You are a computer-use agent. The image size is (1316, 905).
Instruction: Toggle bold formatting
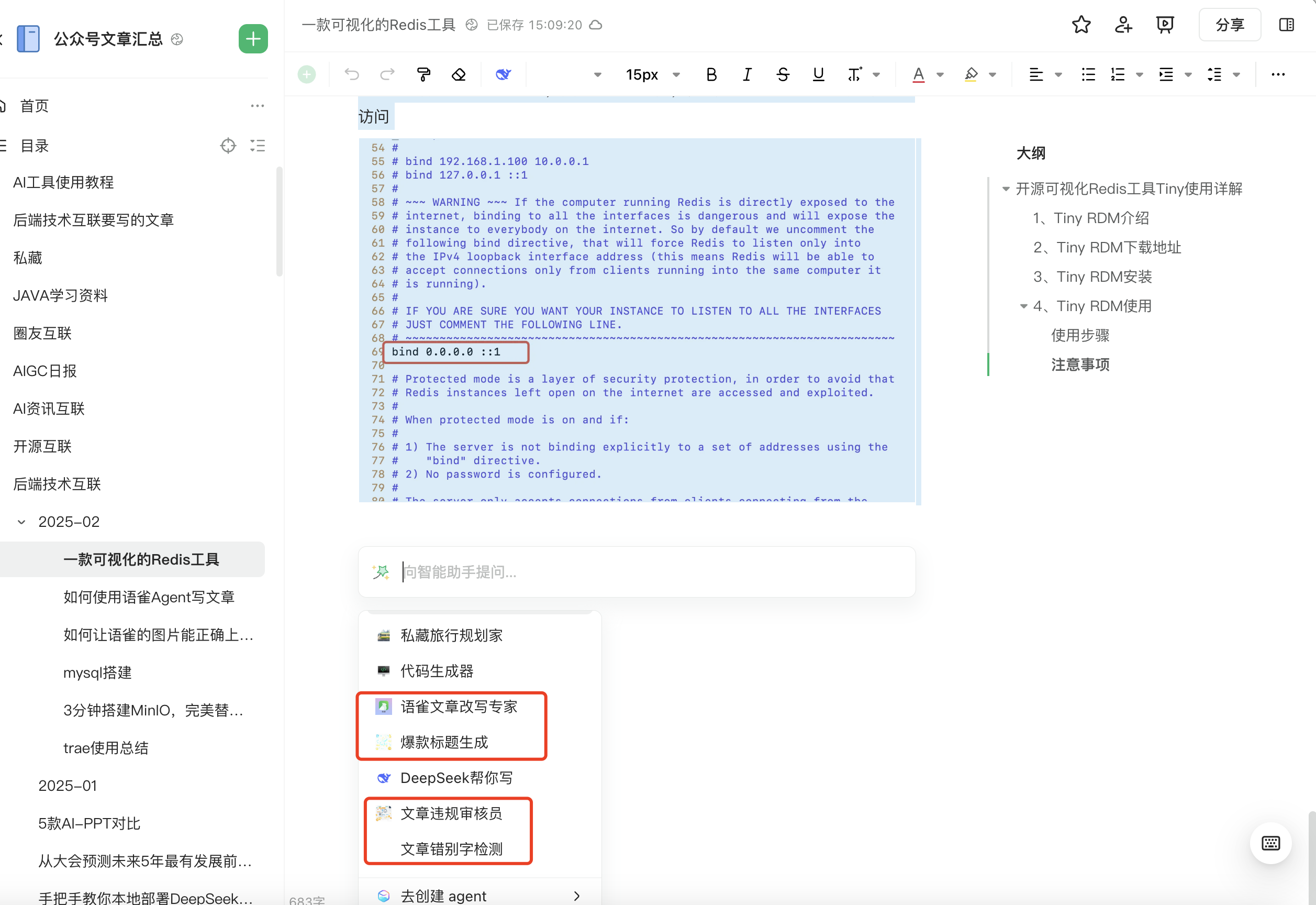pos(711,74)
